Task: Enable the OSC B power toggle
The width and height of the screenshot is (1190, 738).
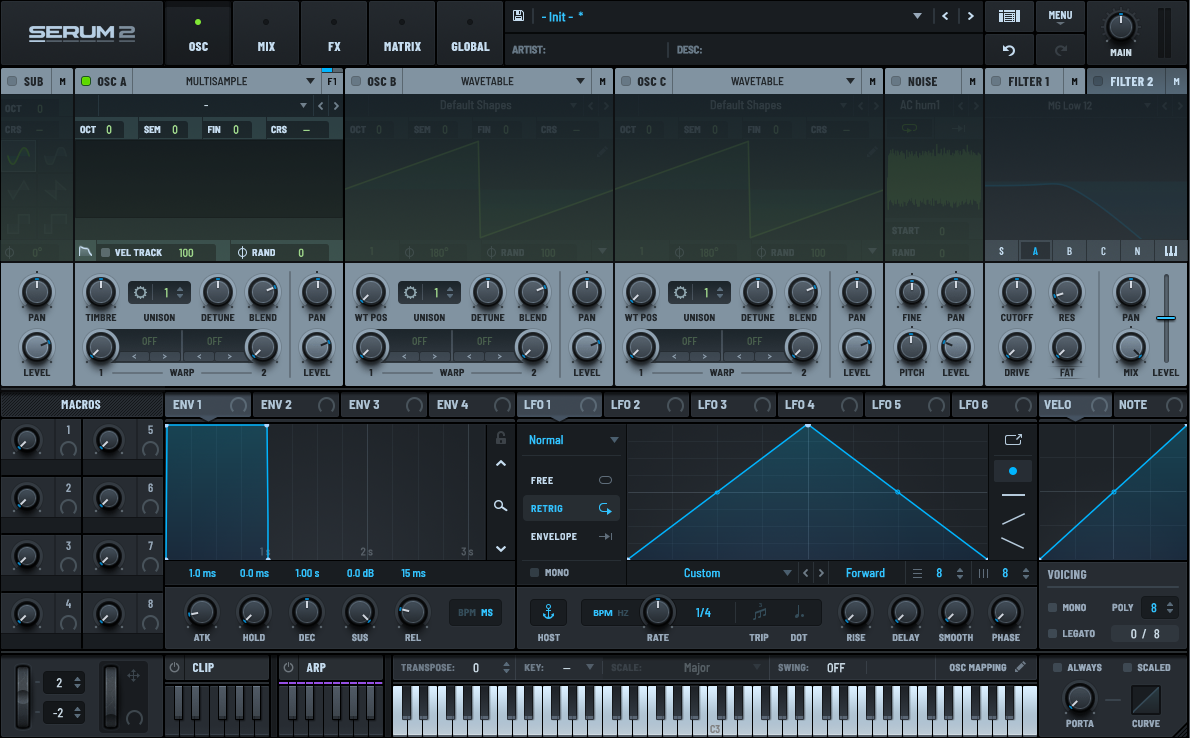Action: pos(356,81)
